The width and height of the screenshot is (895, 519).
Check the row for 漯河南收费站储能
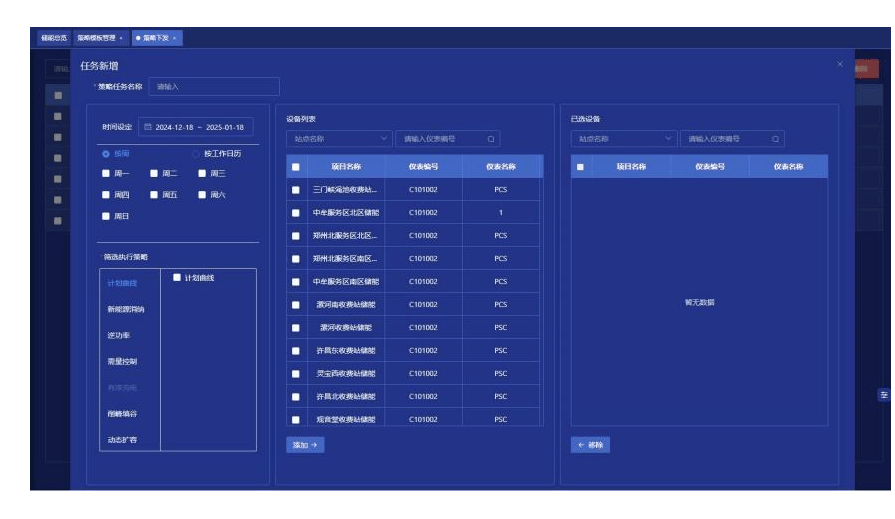pyautogui.click(x=296, y=305)
